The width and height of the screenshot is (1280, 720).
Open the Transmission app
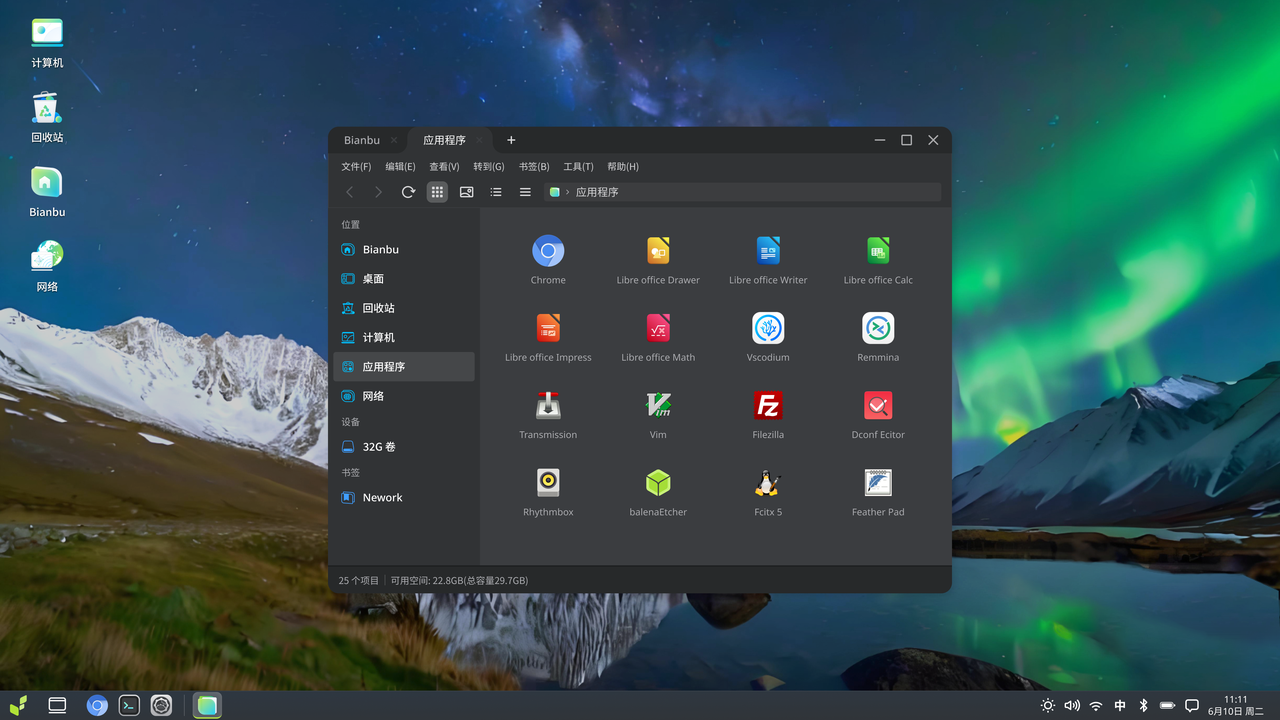coord(548,405)
